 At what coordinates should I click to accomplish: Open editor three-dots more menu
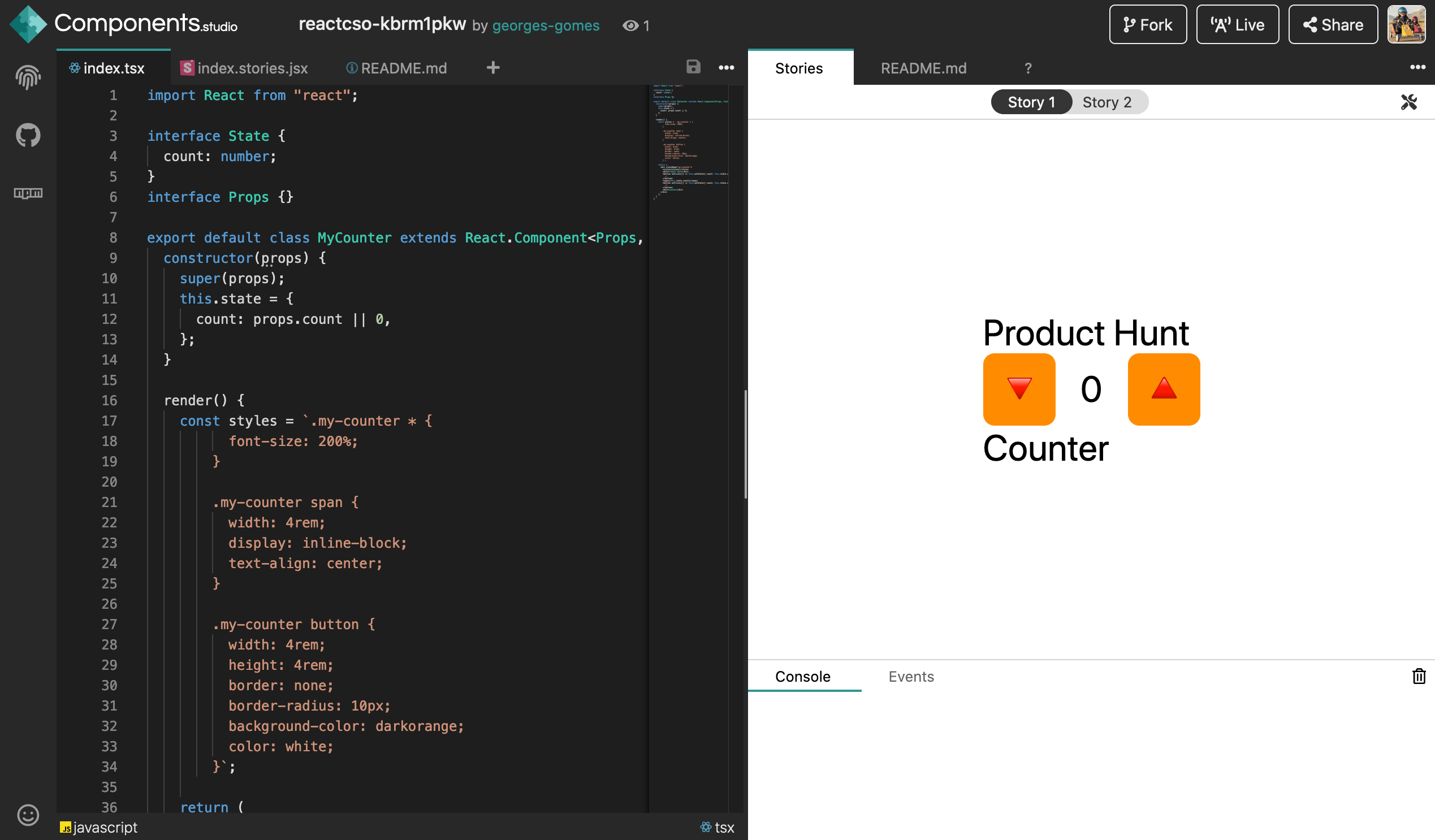726,68
